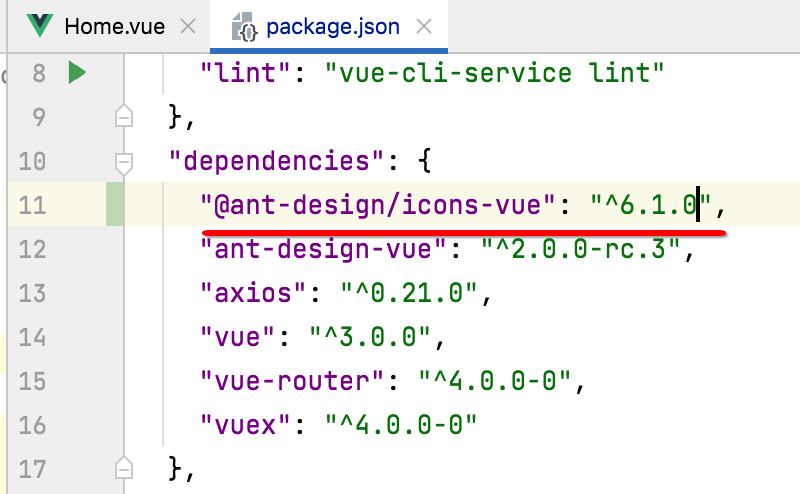Click the "^2.0.0-rc.3" version value

point(581,249)
